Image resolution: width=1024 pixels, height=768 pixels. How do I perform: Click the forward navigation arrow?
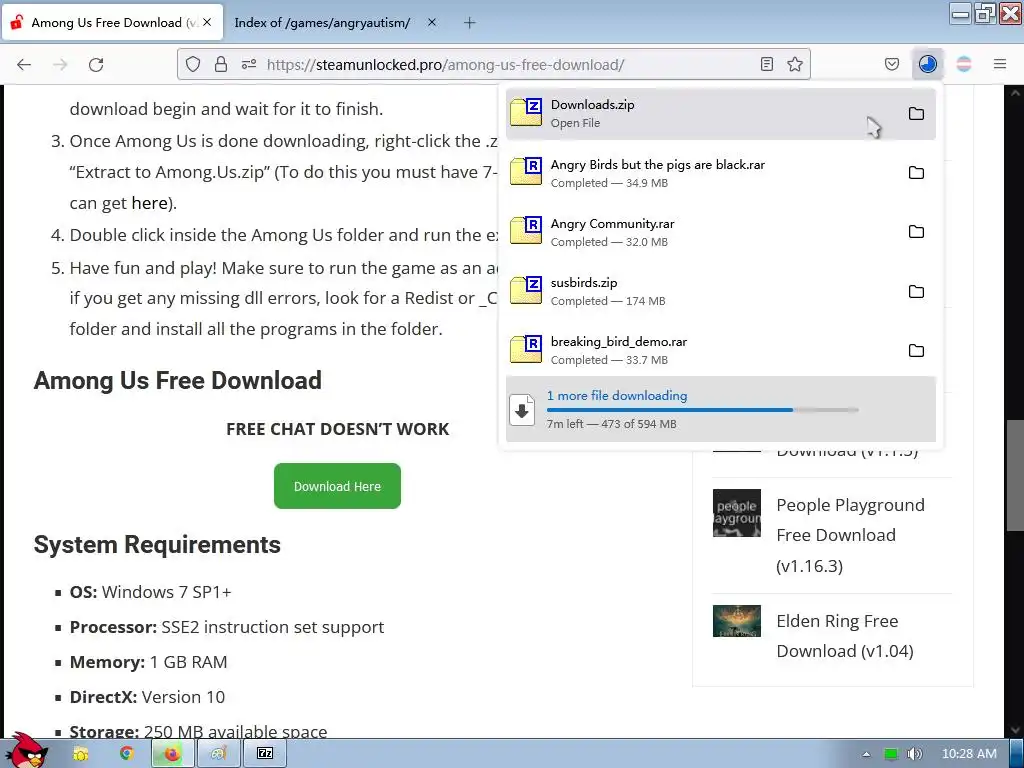point(60,64)
